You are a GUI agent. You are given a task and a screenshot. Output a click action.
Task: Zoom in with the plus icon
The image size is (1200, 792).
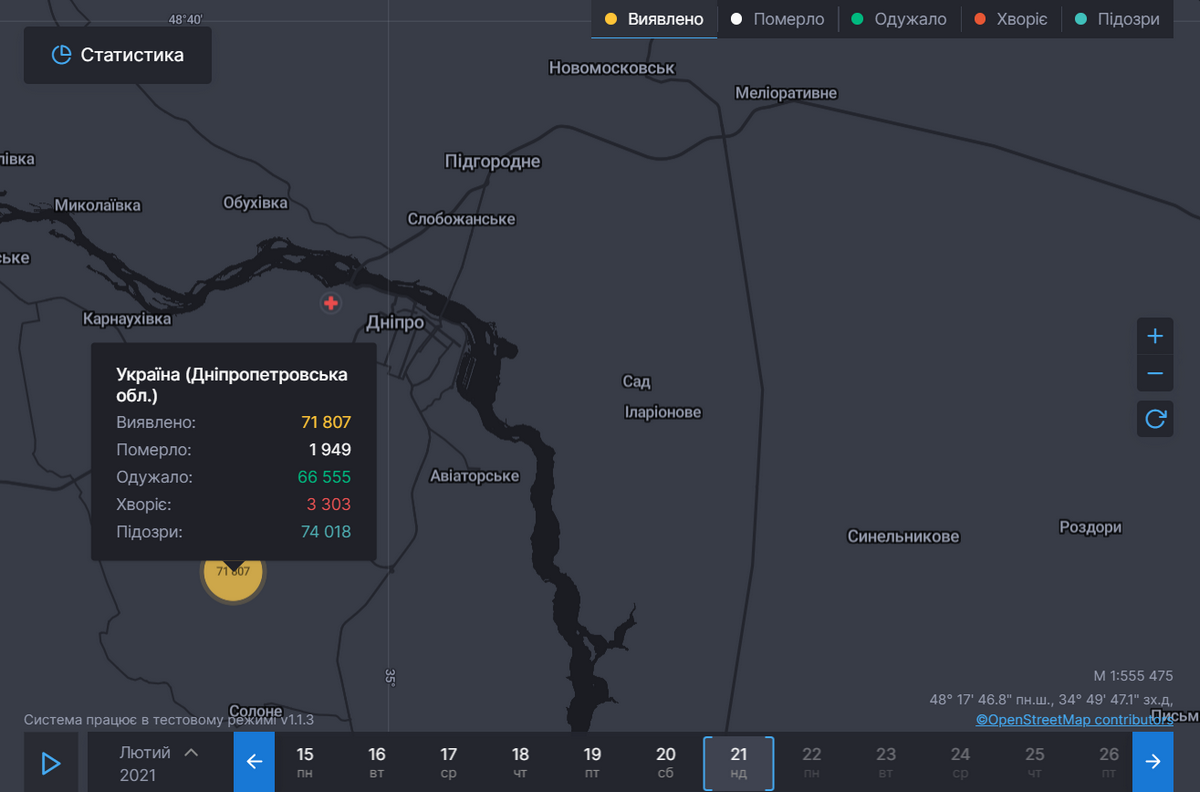tap(1155, 336)
